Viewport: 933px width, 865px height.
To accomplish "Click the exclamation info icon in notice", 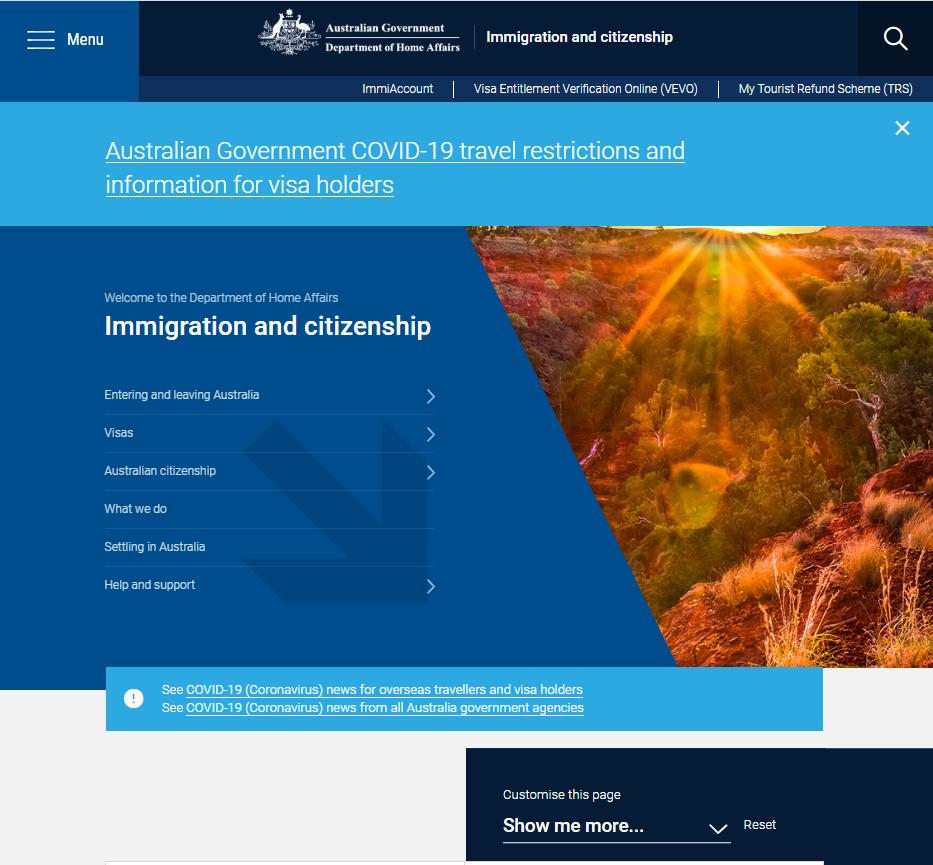I will 133,698.
